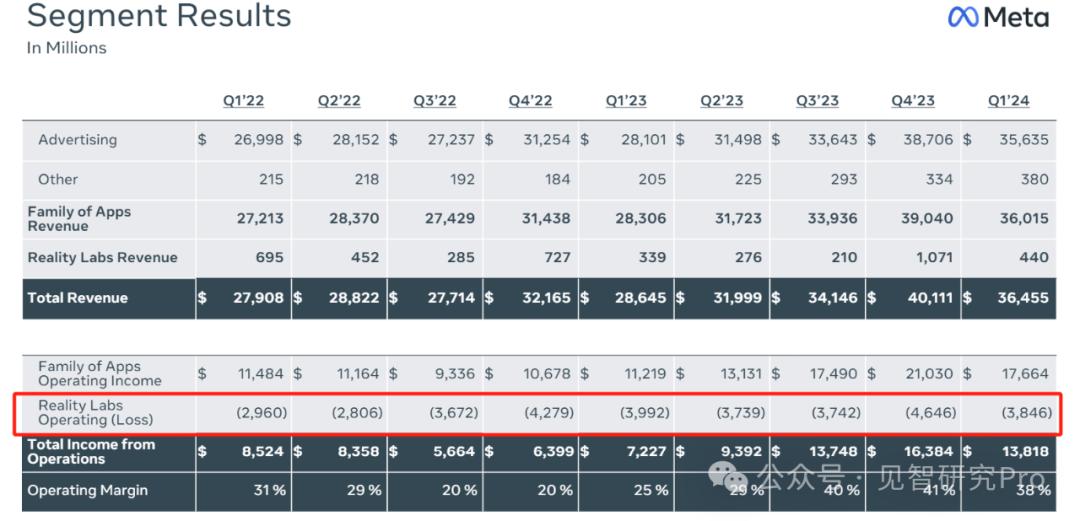Select the Q2'22 column header
Screen dimensions: 1080x521
coord(339,101)
